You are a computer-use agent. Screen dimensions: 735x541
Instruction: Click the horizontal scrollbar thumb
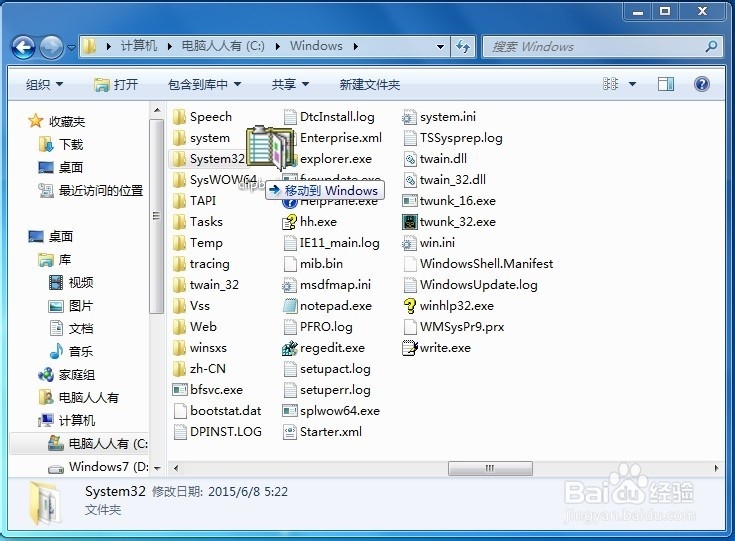[x=490, y=468]
